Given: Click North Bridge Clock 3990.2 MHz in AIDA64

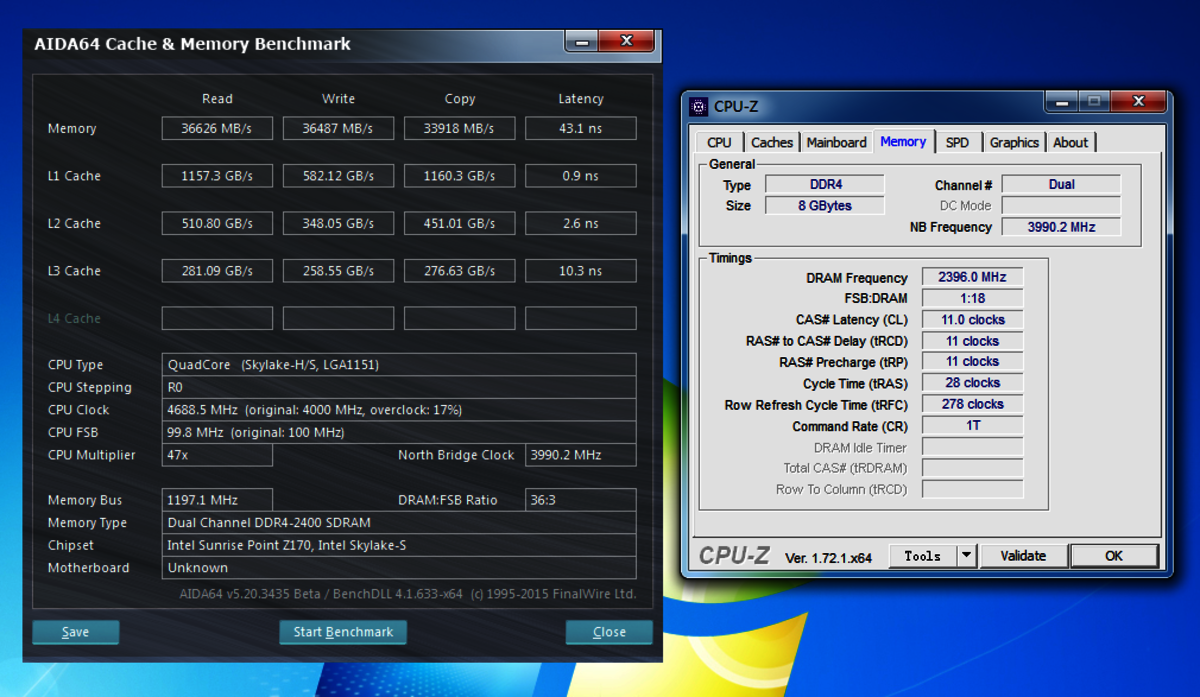Looking at the screenshot, I should click(x=581, y=455).
